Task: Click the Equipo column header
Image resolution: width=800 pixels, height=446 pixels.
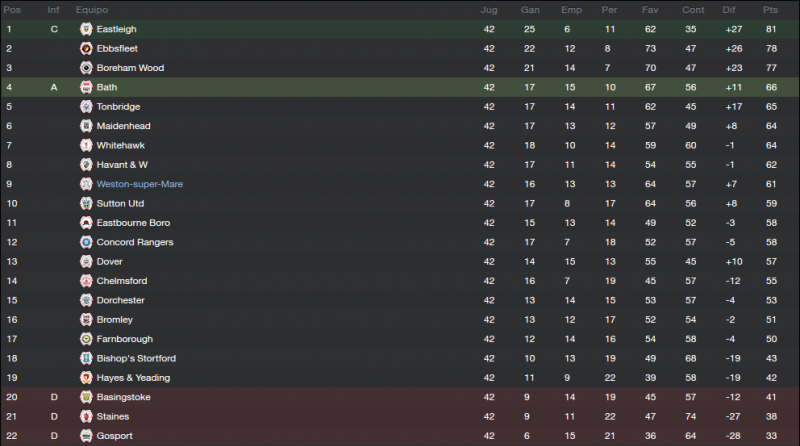Action: click(92, 10)
